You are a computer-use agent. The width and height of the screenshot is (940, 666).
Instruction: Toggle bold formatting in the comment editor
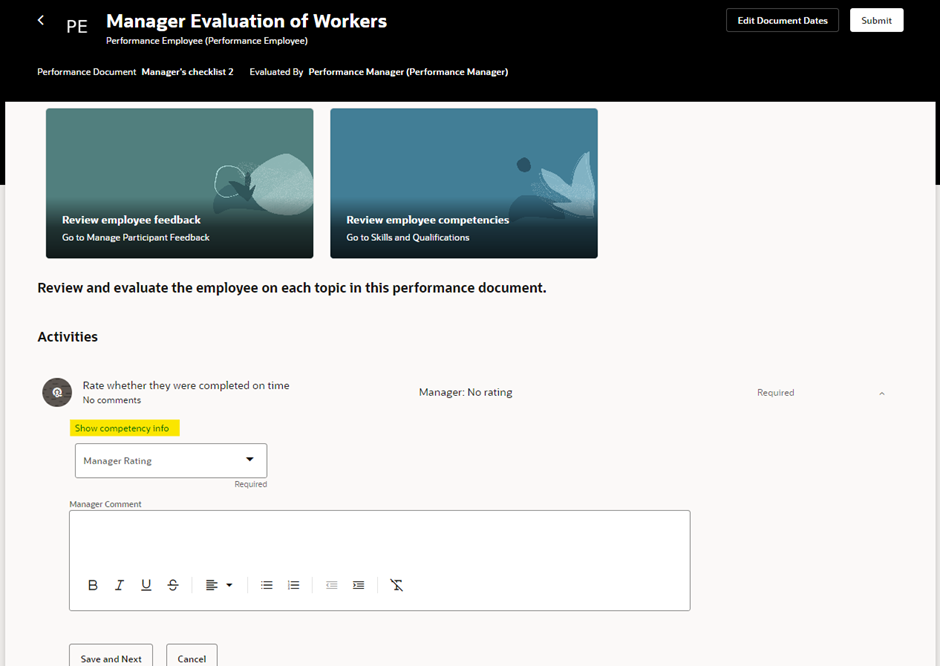point(92,585)
